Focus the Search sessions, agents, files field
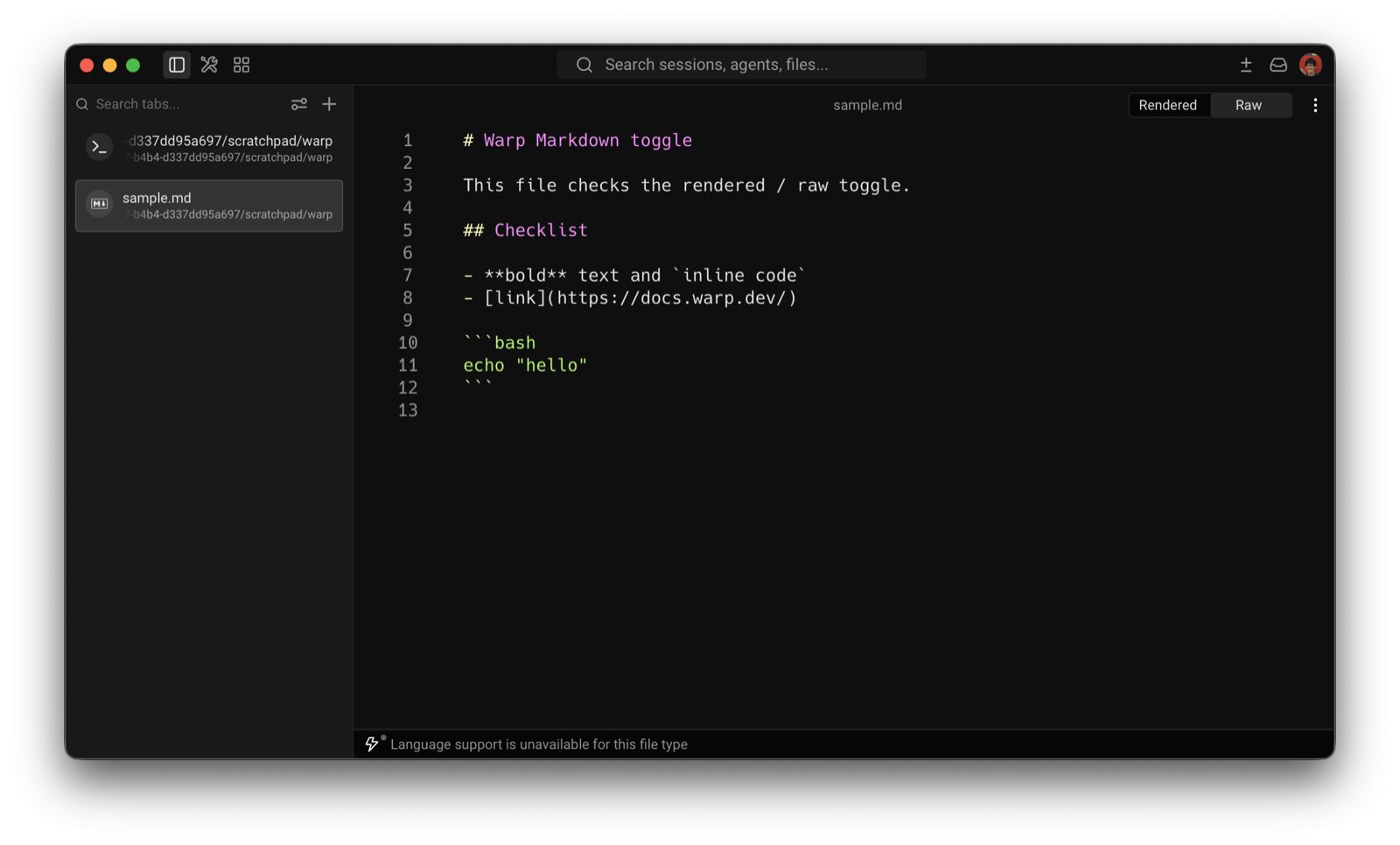 point(741,65)
